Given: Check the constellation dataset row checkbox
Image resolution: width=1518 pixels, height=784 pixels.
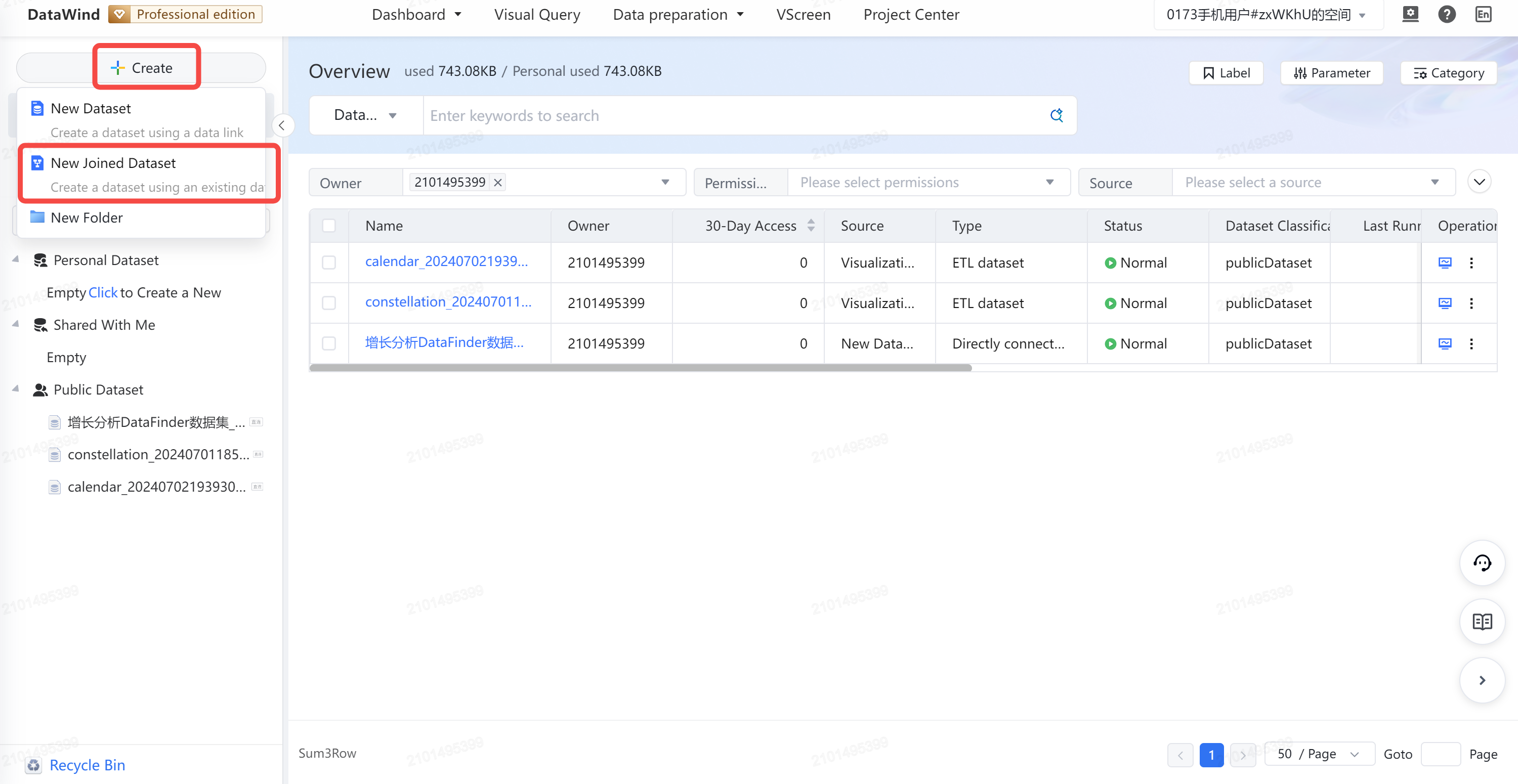Looking at the screenshot, I should coord(329,303).
